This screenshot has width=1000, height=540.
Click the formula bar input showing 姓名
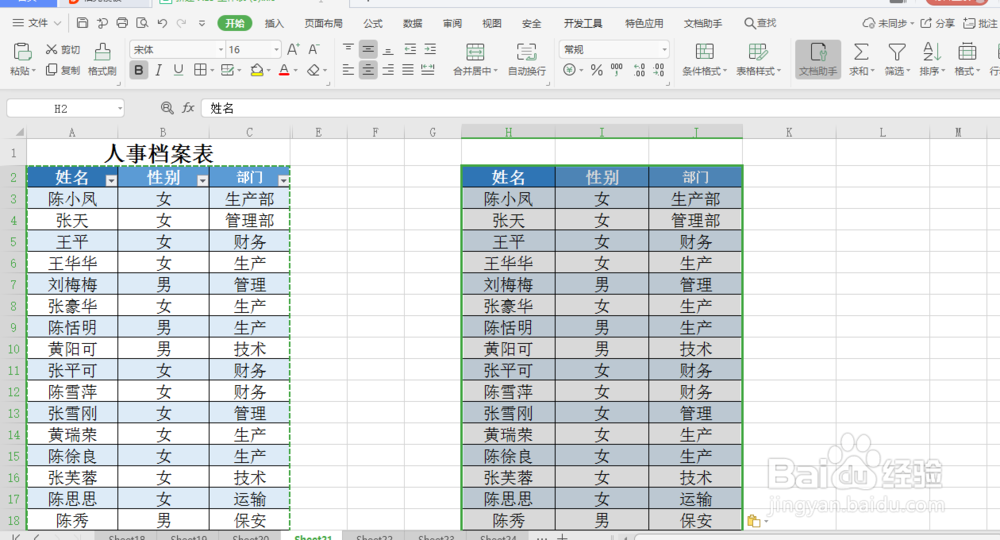pos(599,108)
